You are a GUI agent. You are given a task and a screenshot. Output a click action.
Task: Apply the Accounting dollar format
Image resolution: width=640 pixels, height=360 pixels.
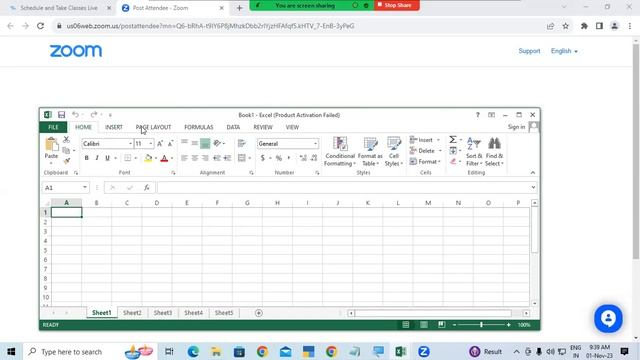[x=263, y=158]
